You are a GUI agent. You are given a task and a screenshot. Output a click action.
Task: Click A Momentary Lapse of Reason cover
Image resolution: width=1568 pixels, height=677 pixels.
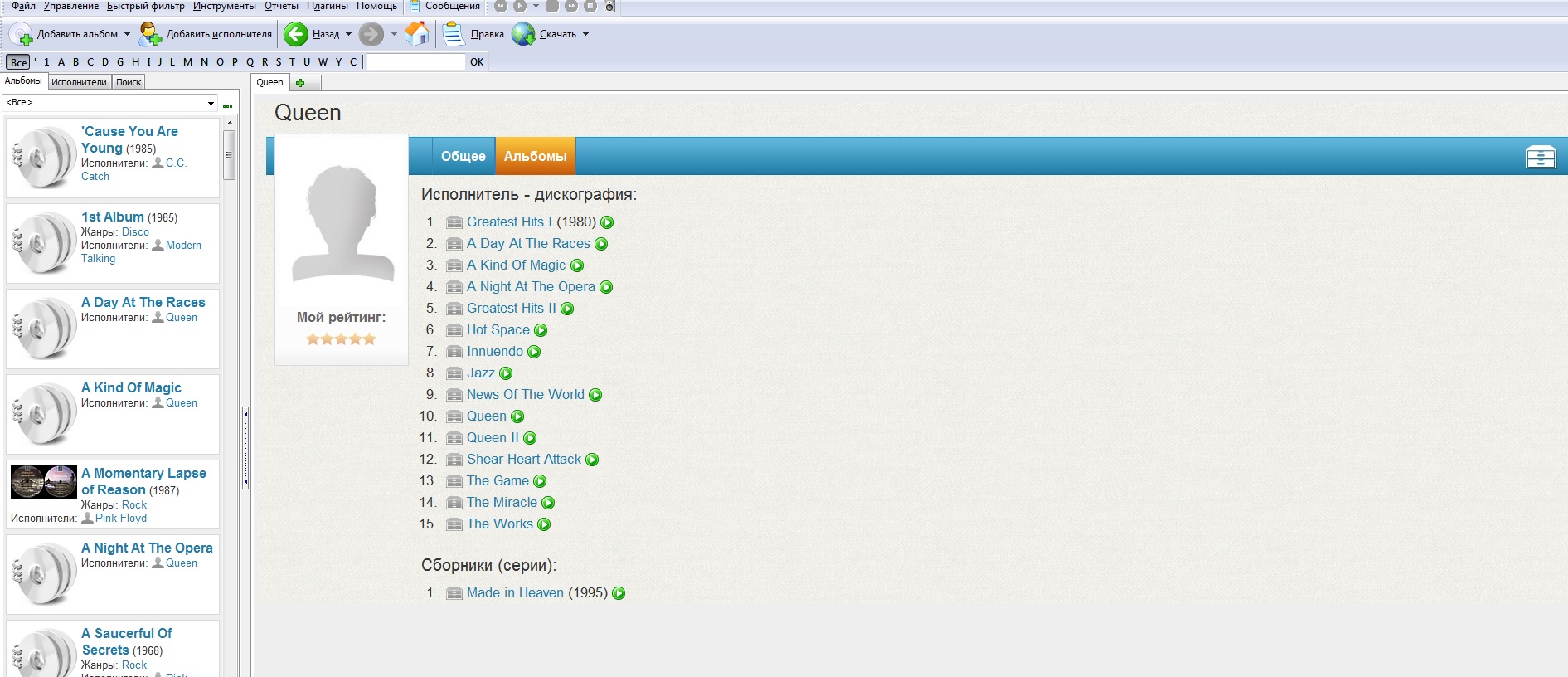tap(44, 481)
